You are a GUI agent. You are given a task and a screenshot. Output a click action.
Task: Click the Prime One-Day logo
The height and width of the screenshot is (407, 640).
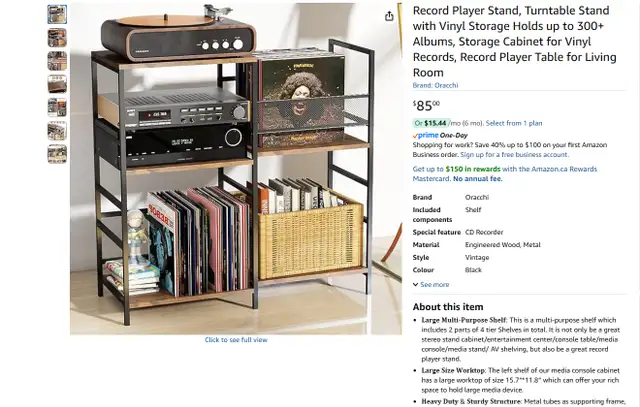point(440,135)
